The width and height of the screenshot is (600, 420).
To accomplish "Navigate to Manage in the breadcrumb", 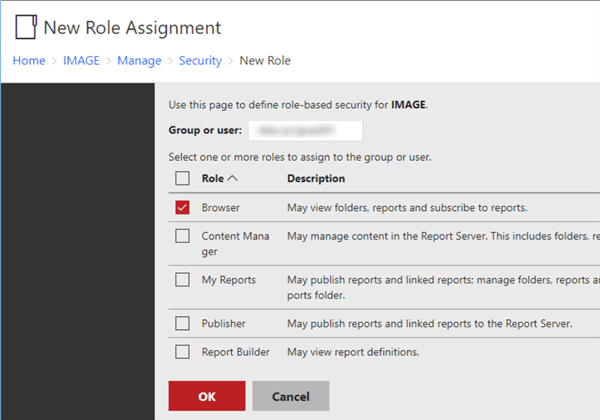I will pos(139,61).
